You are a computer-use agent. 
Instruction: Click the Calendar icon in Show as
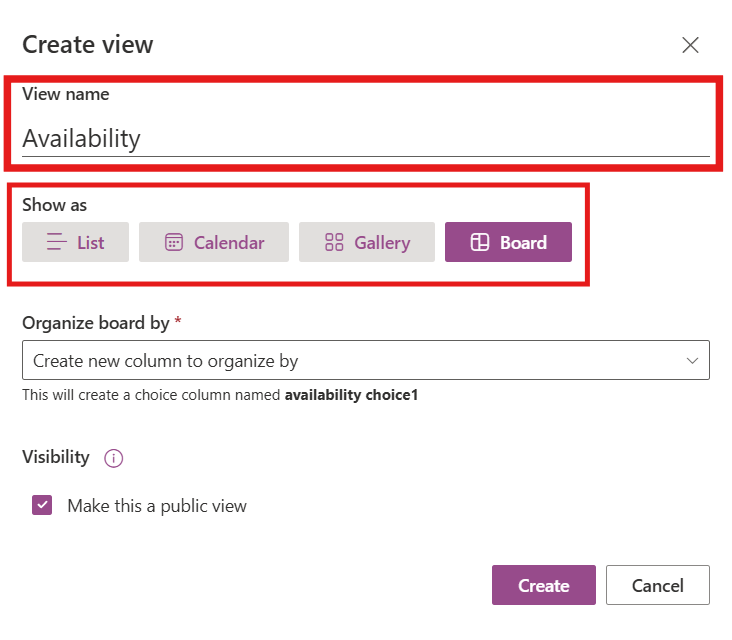[174, 242]
